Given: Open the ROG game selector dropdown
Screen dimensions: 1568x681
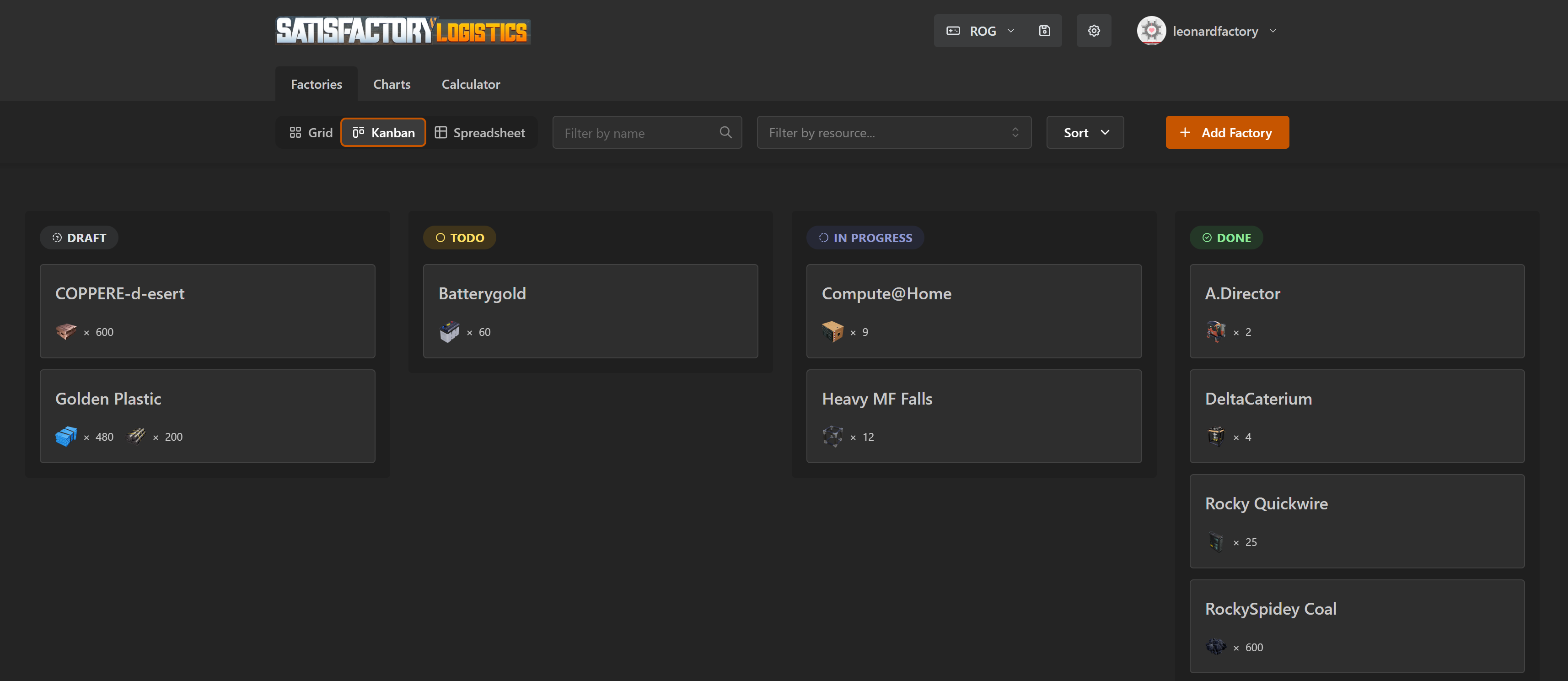Looking at the screenshot, I should pos(980,31).
